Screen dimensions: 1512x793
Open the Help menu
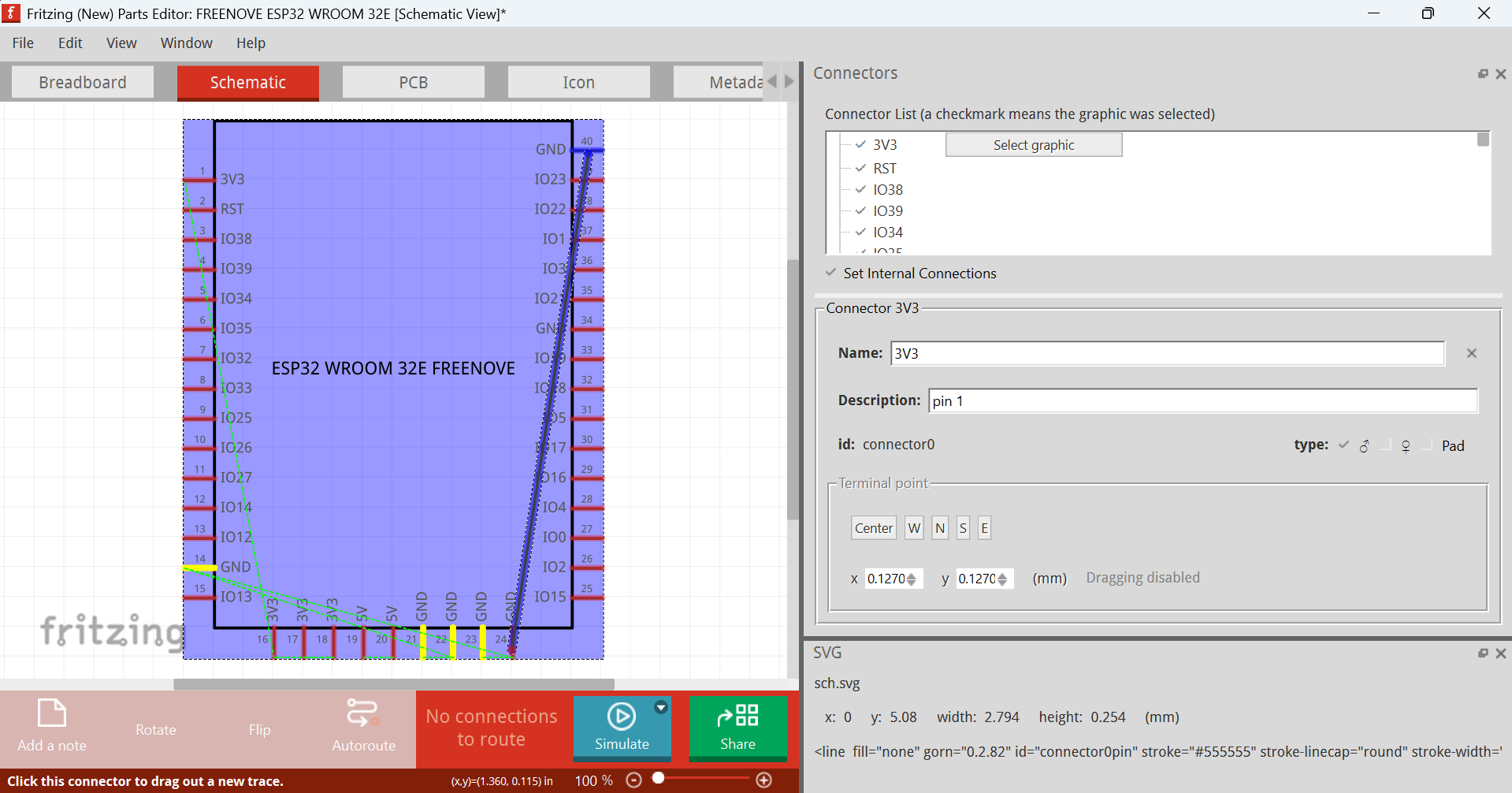251,43
